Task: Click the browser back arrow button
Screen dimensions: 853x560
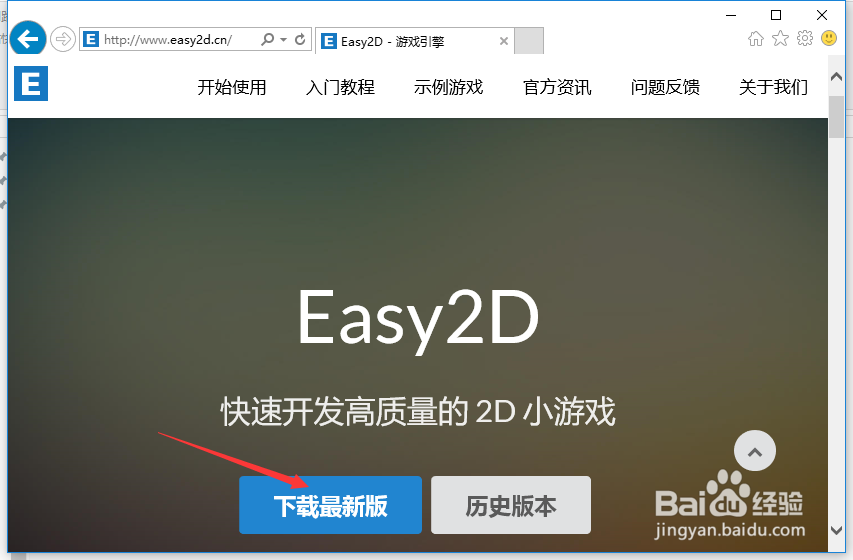Action: coord(28,38)
